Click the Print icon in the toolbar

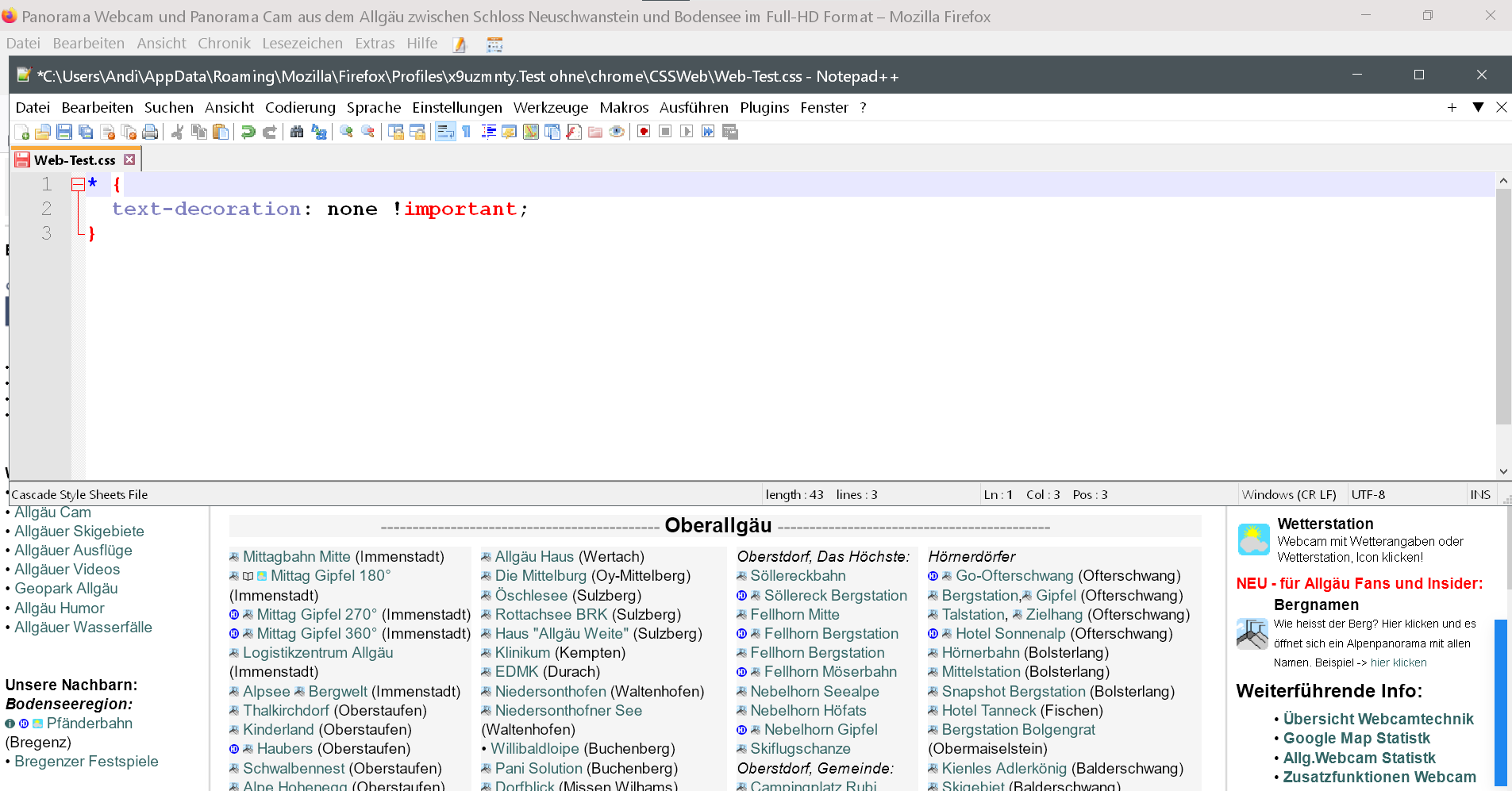click(150, 132)
